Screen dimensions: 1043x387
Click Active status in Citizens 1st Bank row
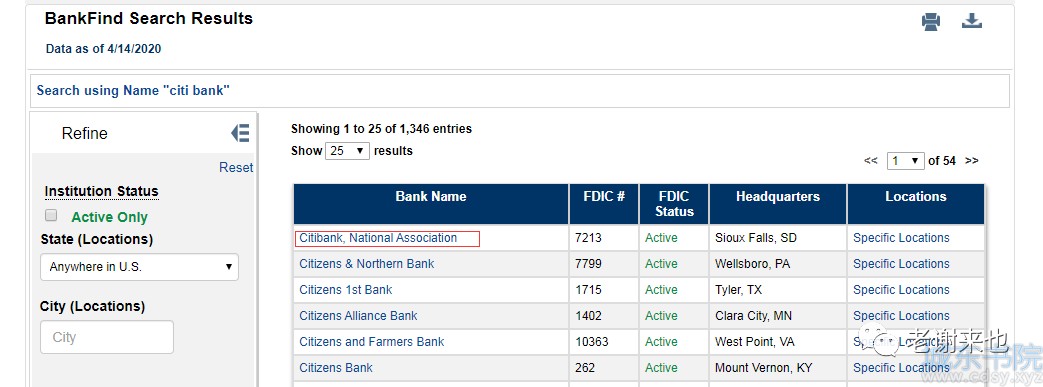(661, 290)
